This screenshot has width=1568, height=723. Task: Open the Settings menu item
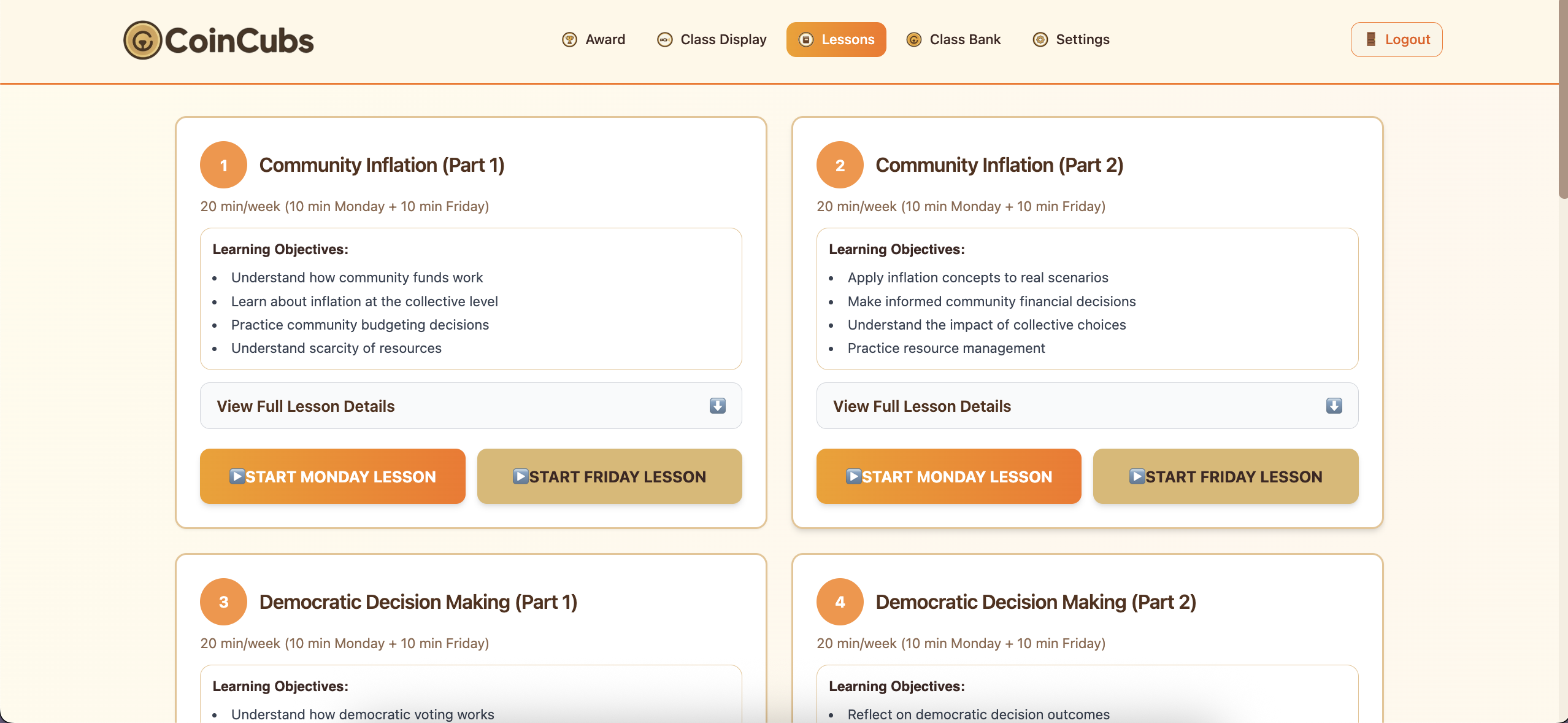[1082, 40]
